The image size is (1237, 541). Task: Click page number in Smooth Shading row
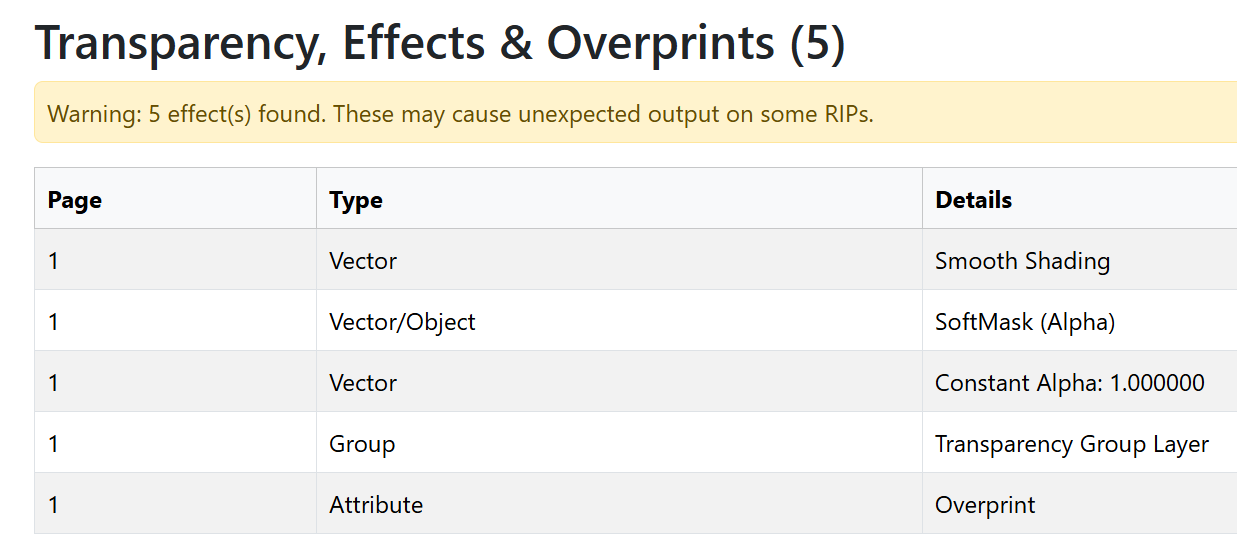coord(54,261)
